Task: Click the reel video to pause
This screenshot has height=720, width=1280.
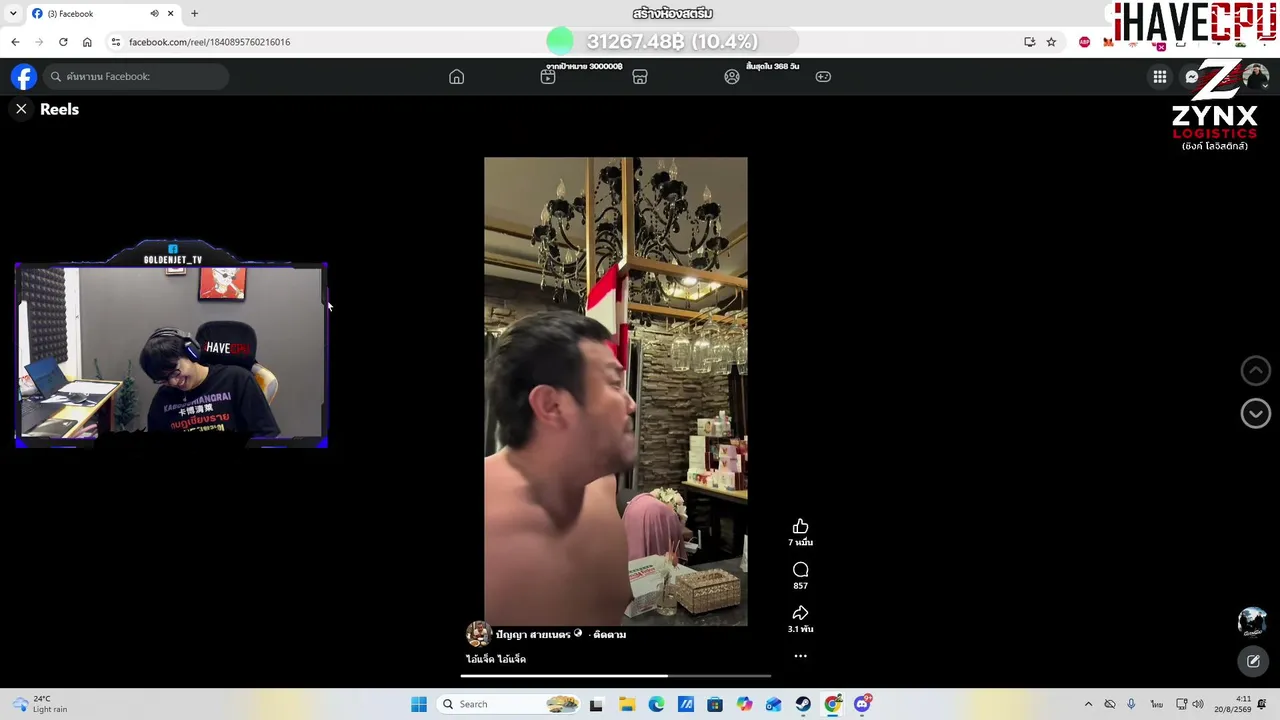Action: [x=615, y=391]
